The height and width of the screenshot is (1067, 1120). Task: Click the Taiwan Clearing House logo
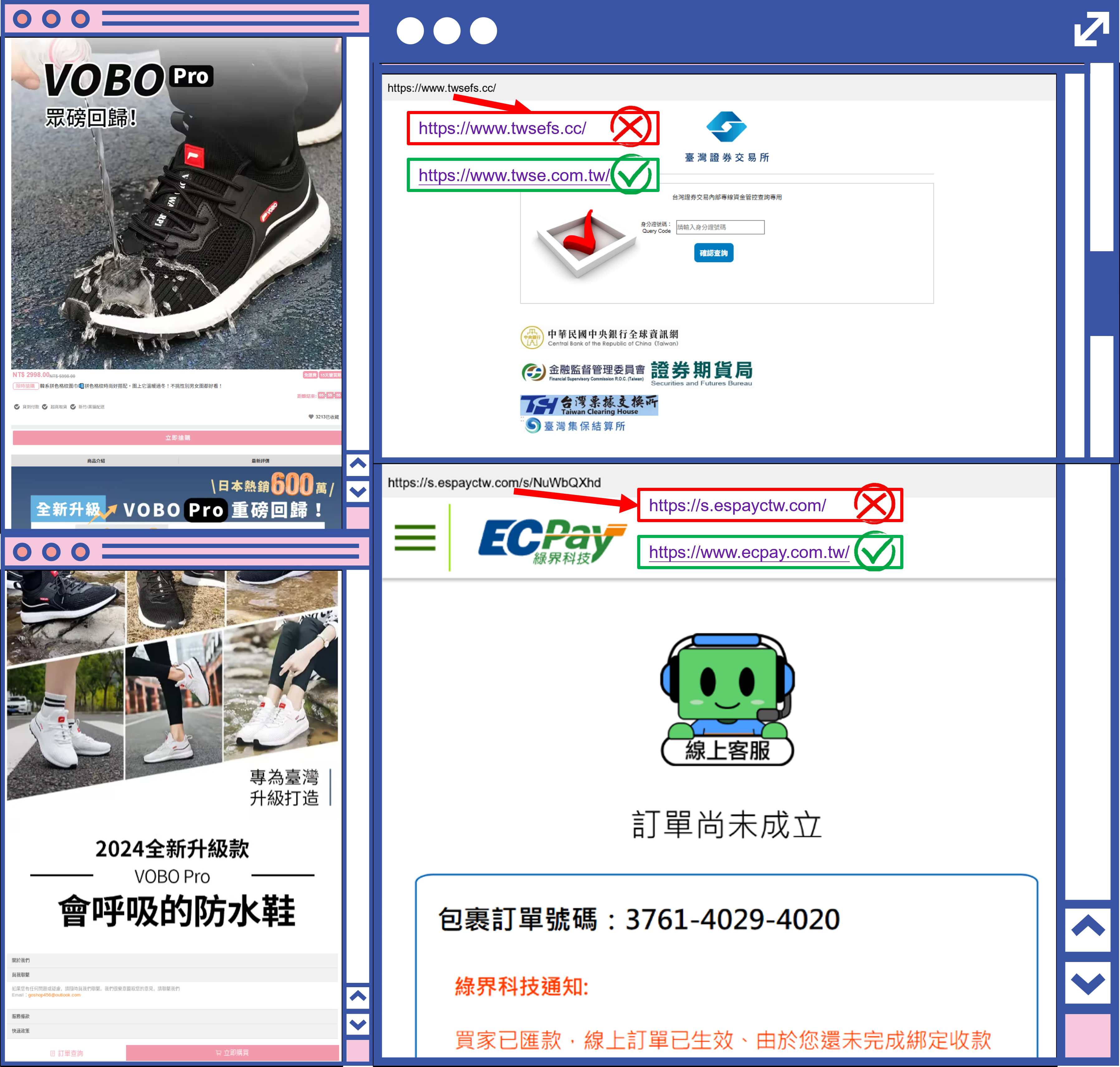pos(589,405)
